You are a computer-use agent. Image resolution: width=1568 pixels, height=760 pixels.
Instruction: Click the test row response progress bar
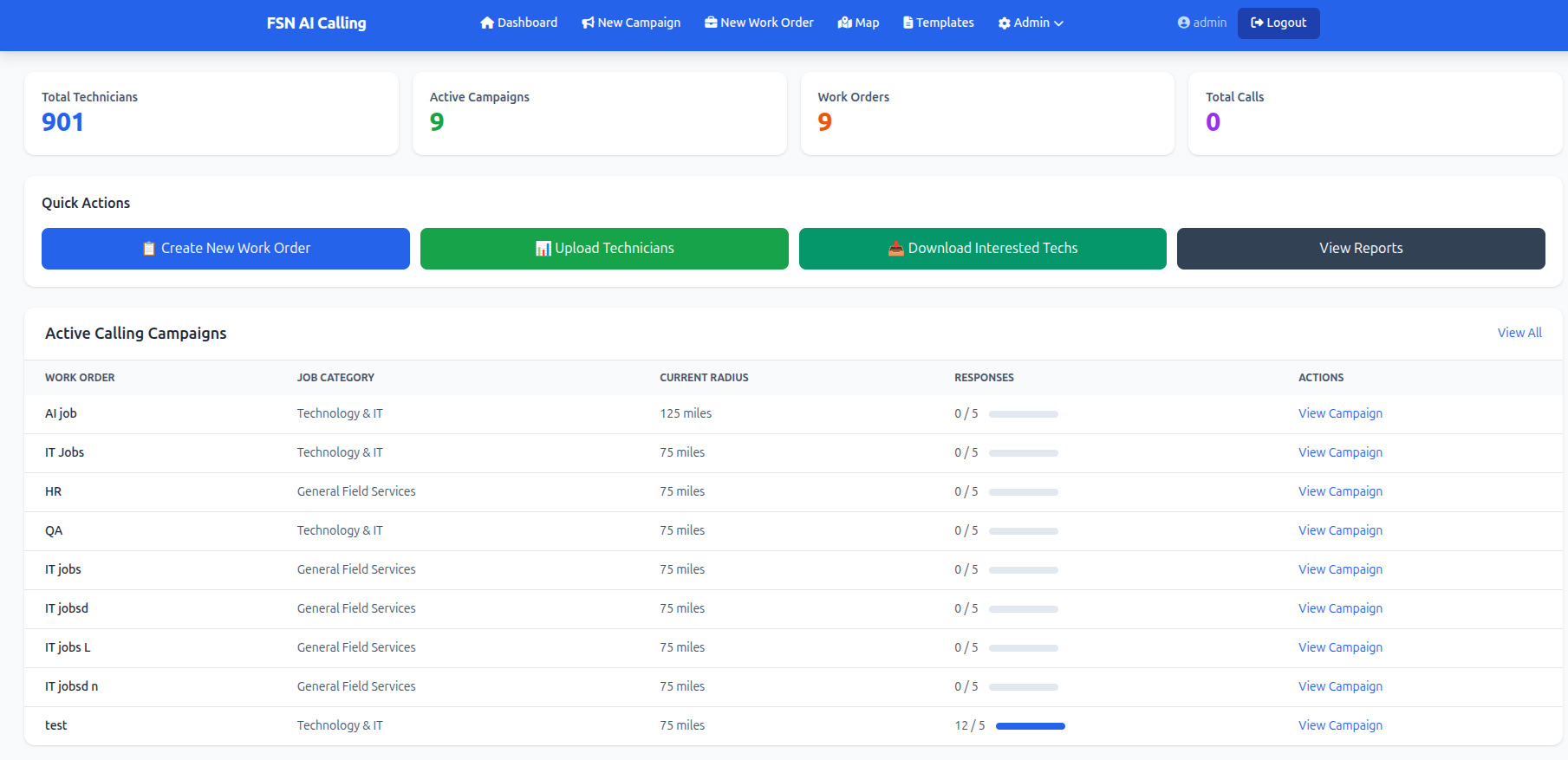pos(1031,726)
